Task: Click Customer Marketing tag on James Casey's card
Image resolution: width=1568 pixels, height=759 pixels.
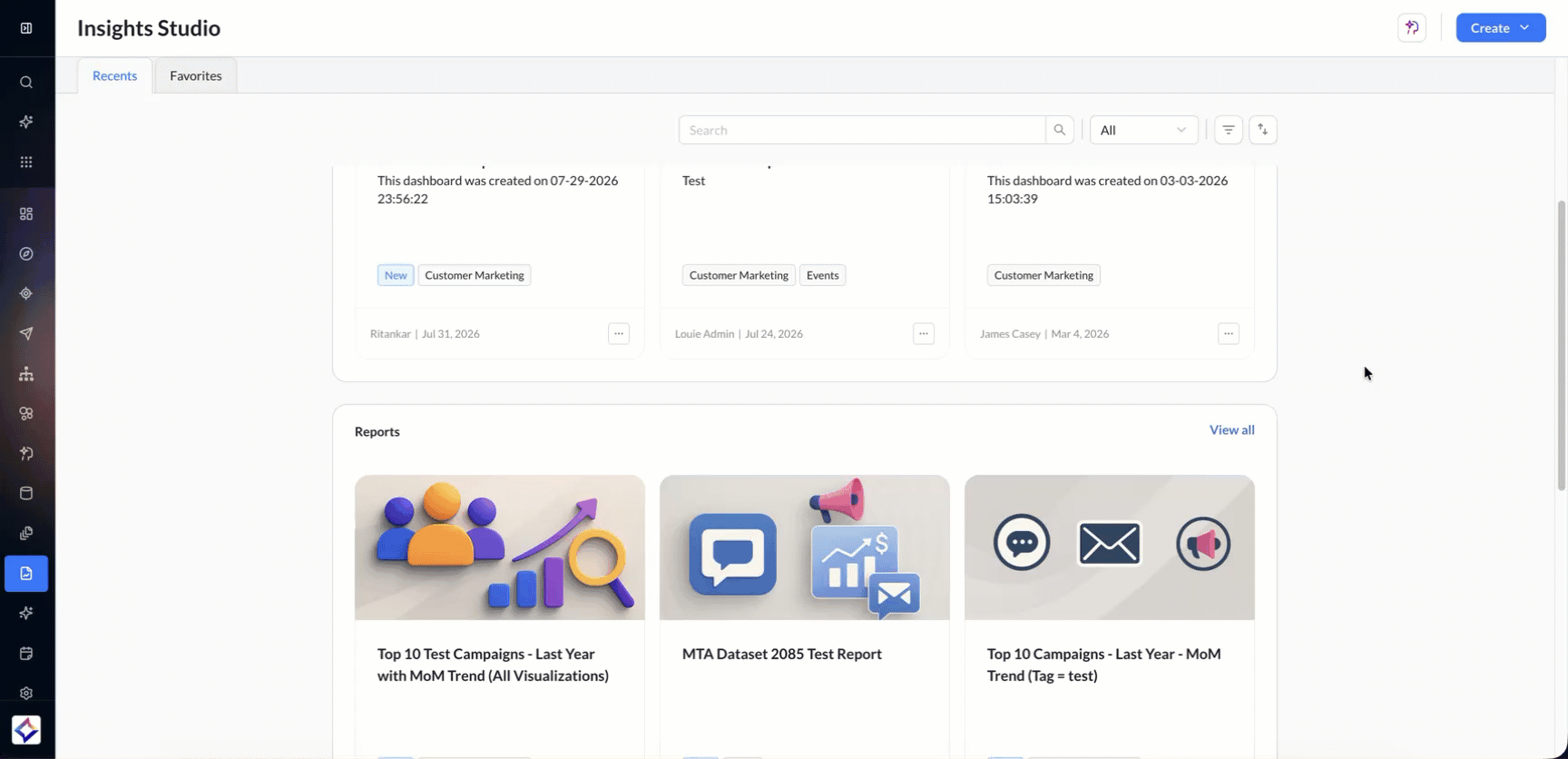Action: click(x=1044, y=275)
